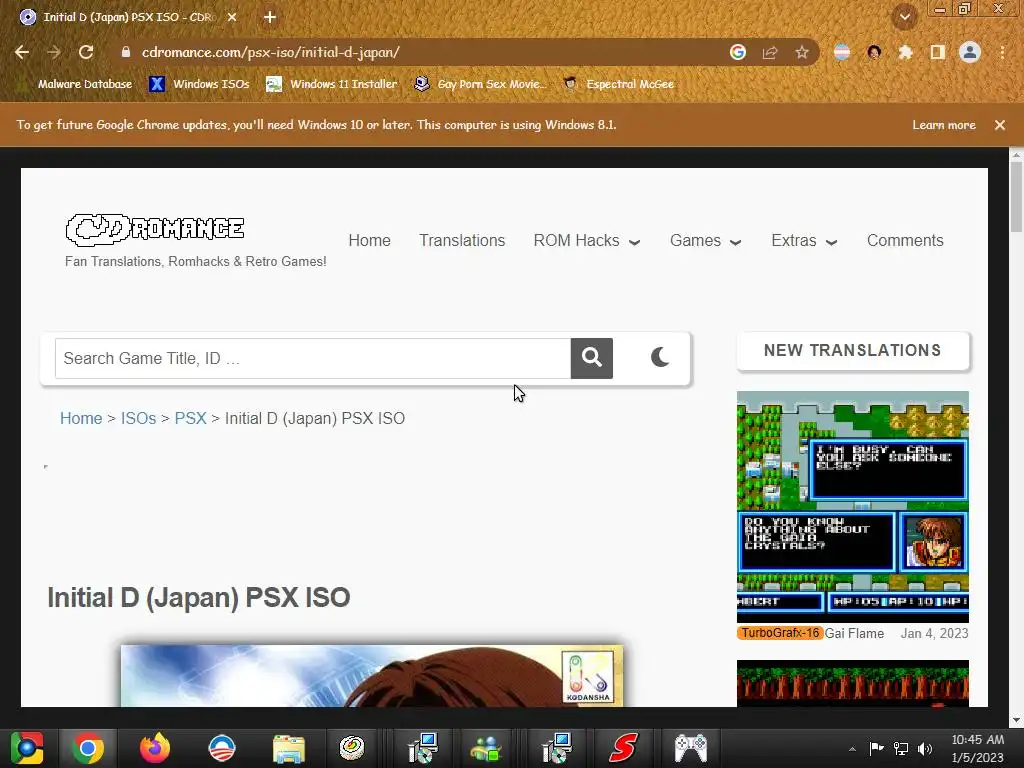Open the Gai Flame title link

tap(854, 633)
